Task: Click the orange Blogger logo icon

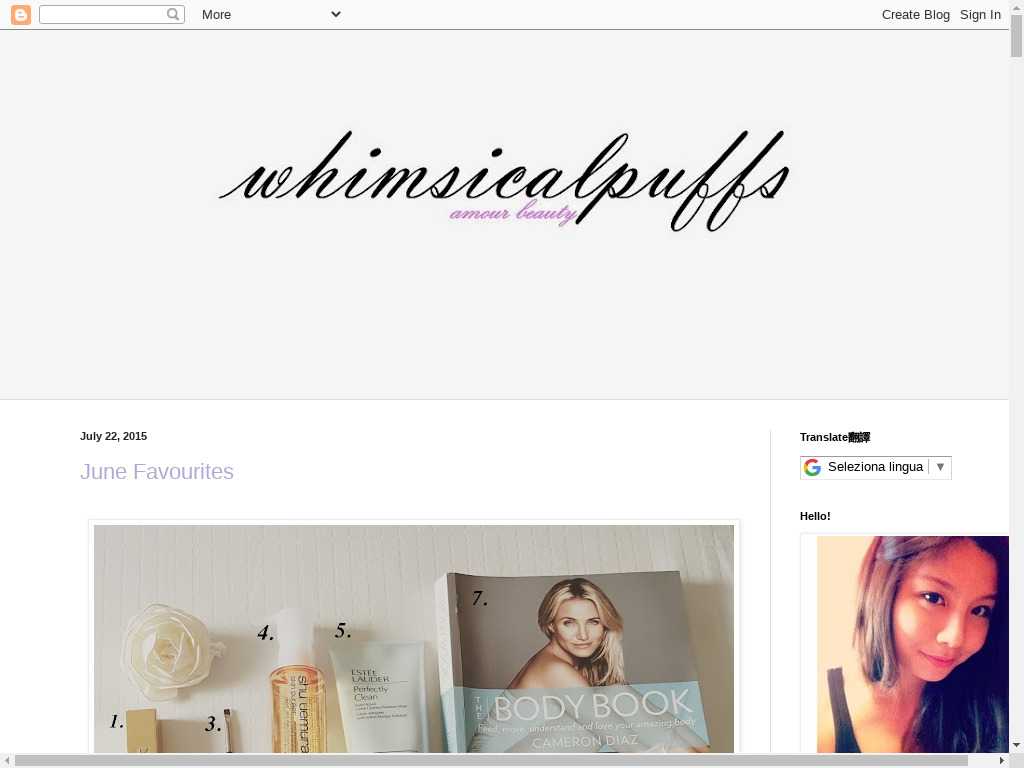Action: [21, 15]
